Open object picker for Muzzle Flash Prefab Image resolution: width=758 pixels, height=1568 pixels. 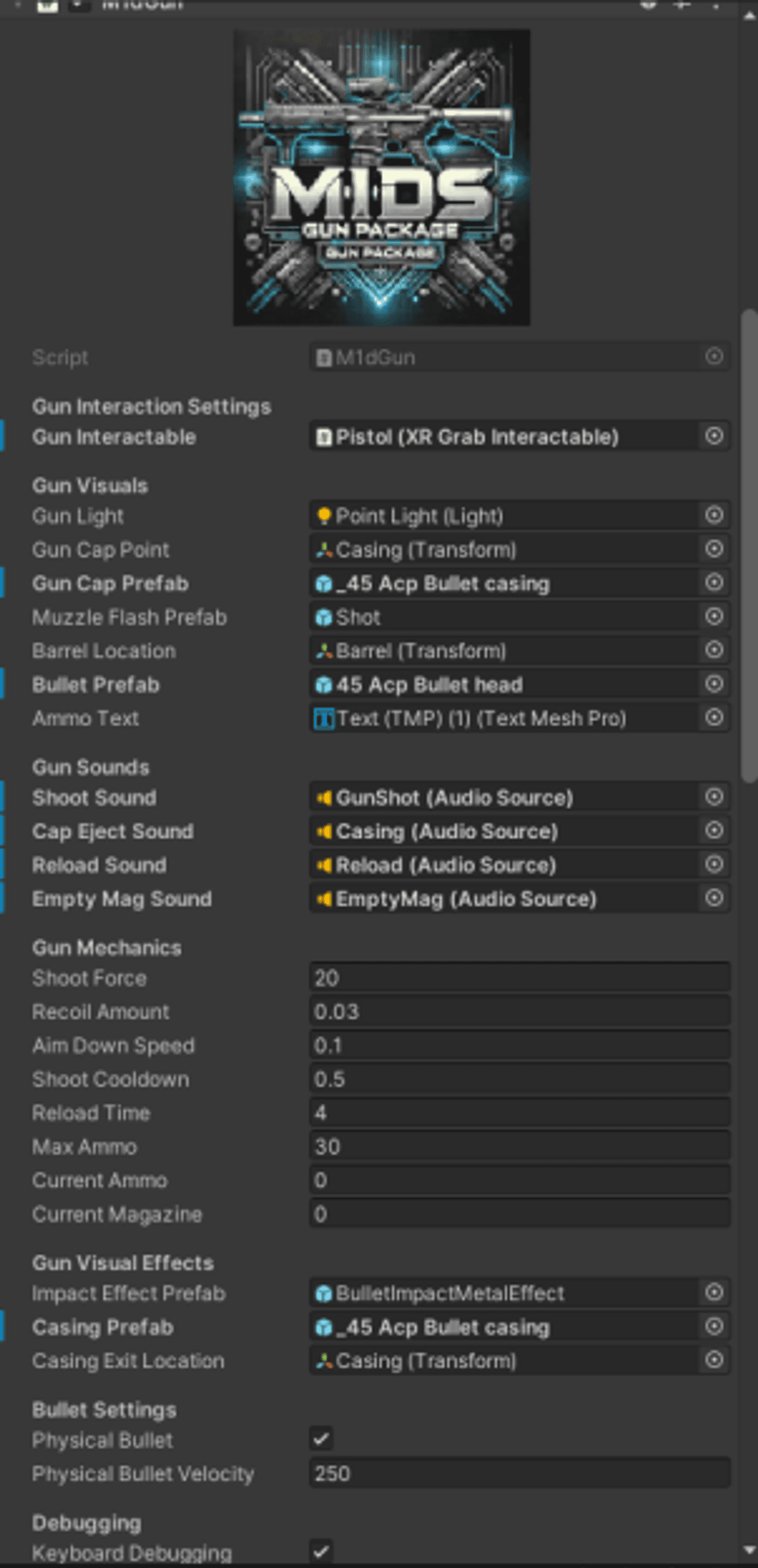pos(714,616)
